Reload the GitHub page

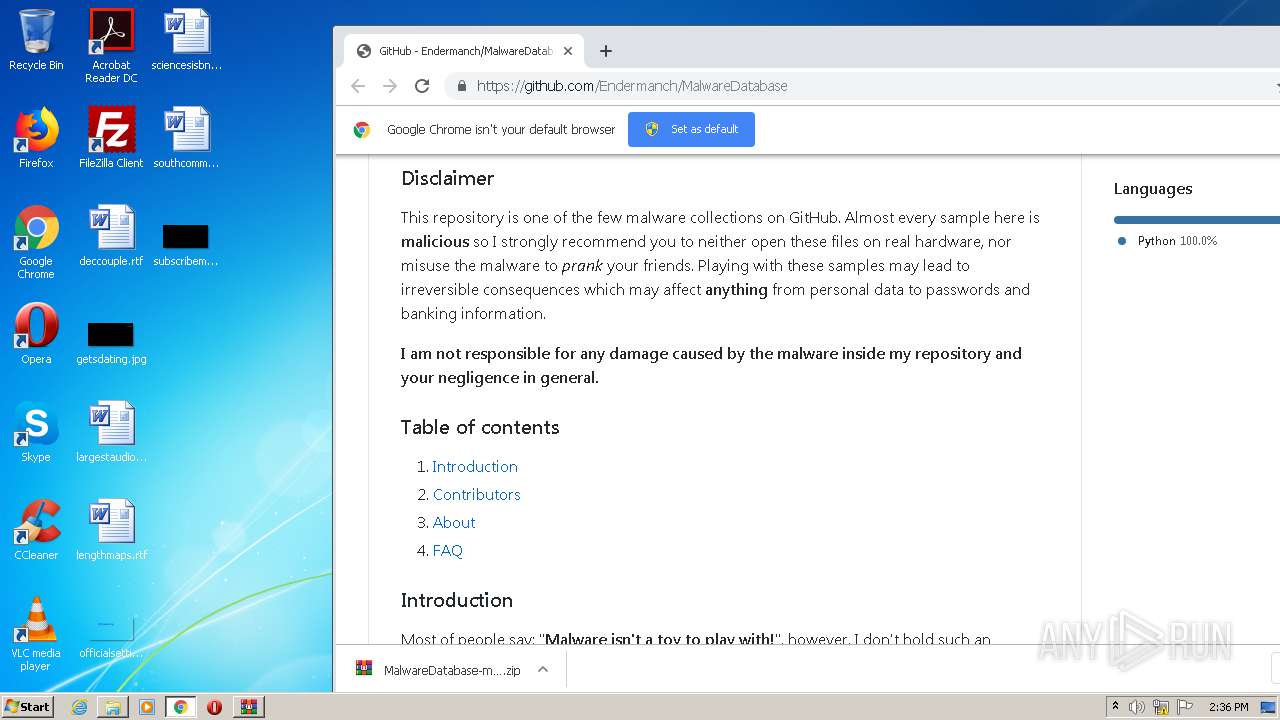[x=422, y=86]
